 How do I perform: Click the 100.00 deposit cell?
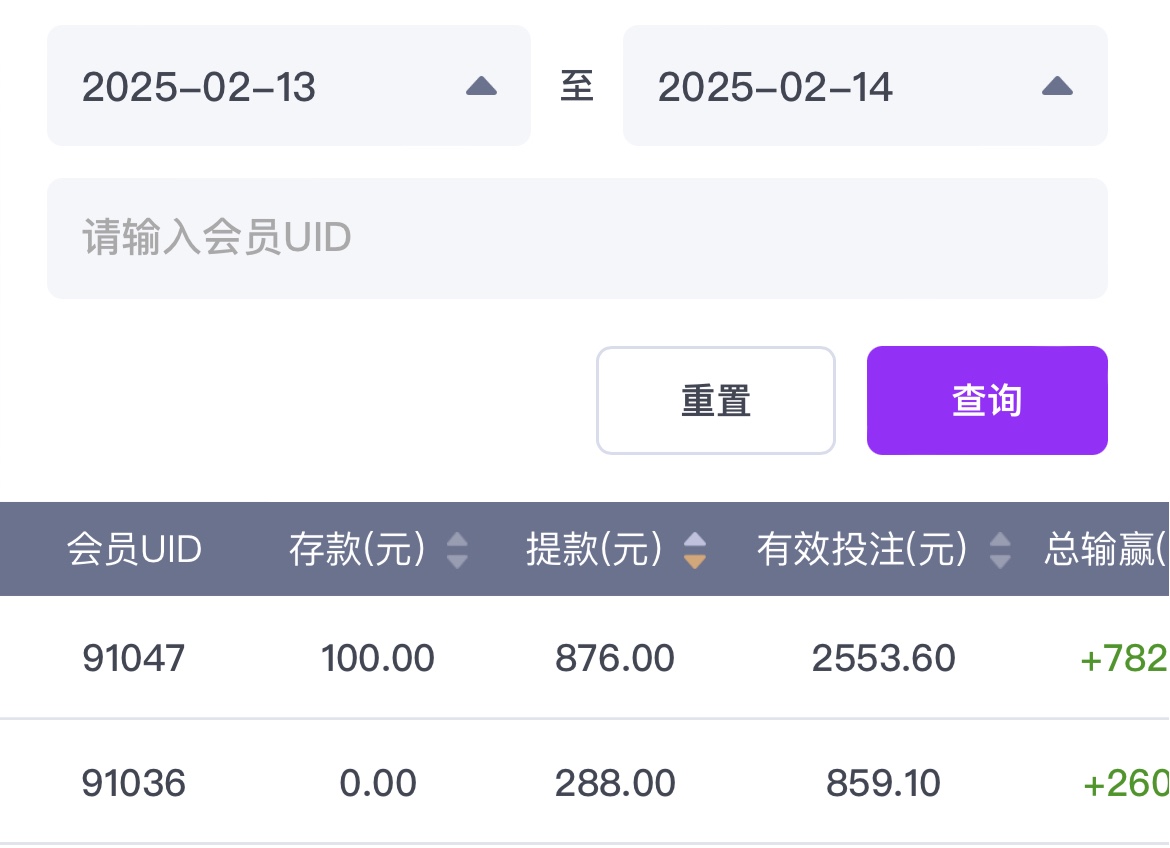pyautogui.click(x=378, y=658)
